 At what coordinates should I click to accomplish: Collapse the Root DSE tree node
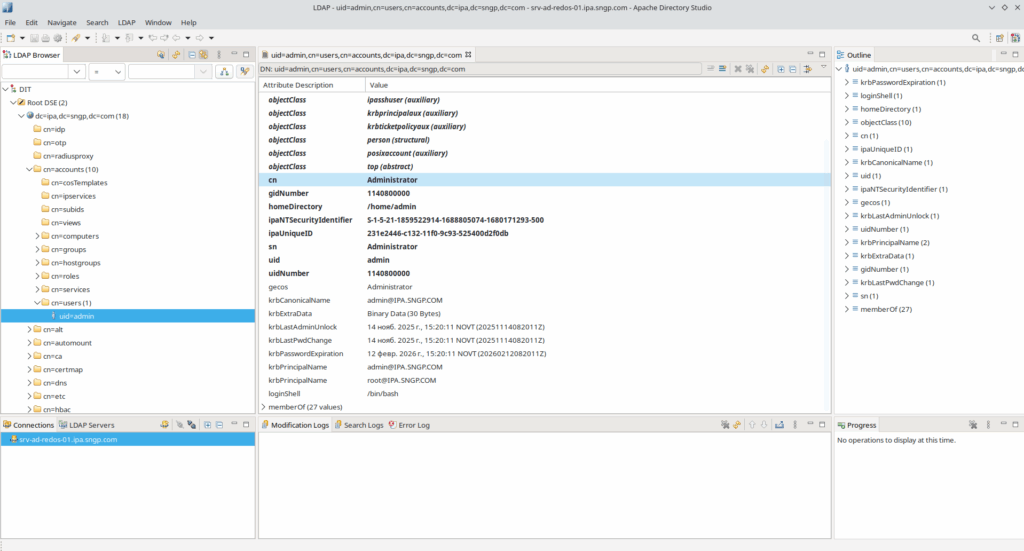pos(13,102)
